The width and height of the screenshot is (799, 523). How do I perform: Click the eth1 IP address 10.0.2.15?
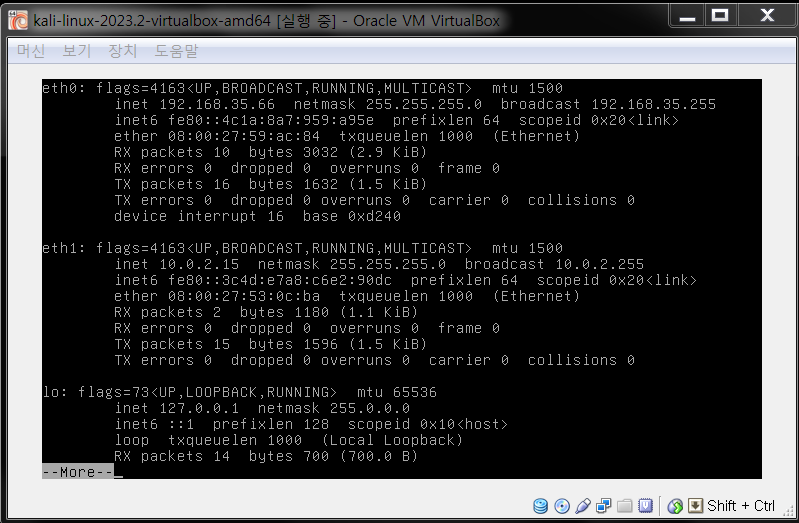[199, 264]
